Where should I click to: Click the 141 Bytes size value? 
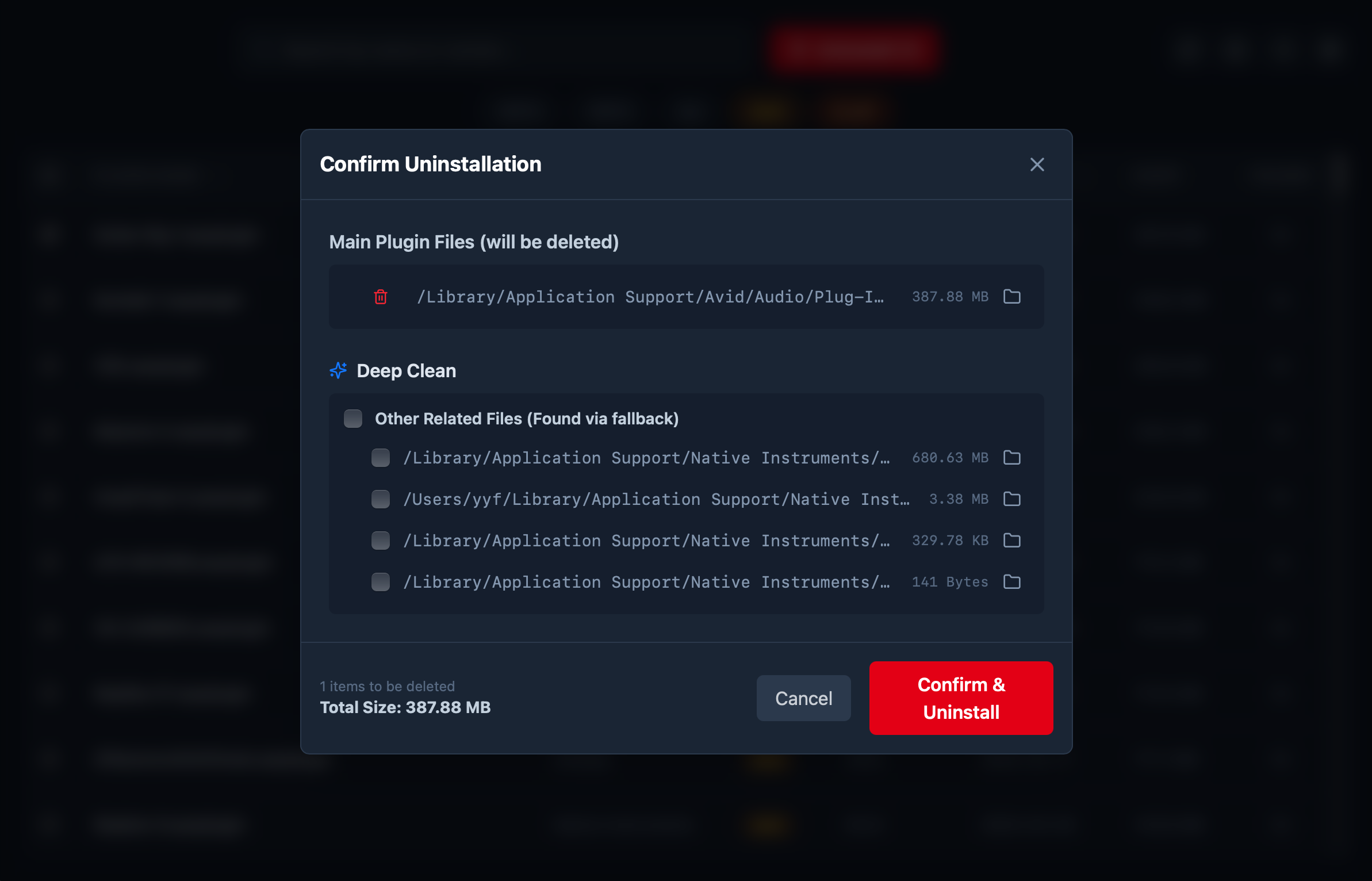click(x=951, y=582)
